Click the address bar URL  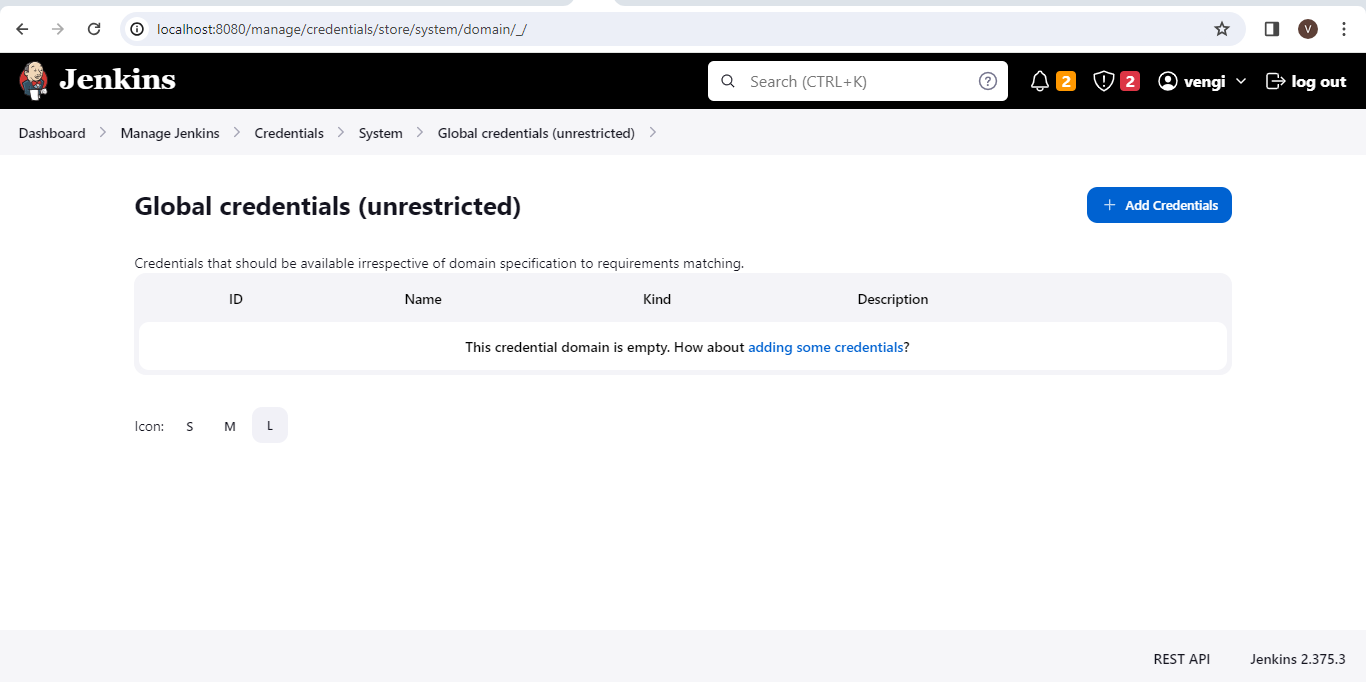(342, 29)
